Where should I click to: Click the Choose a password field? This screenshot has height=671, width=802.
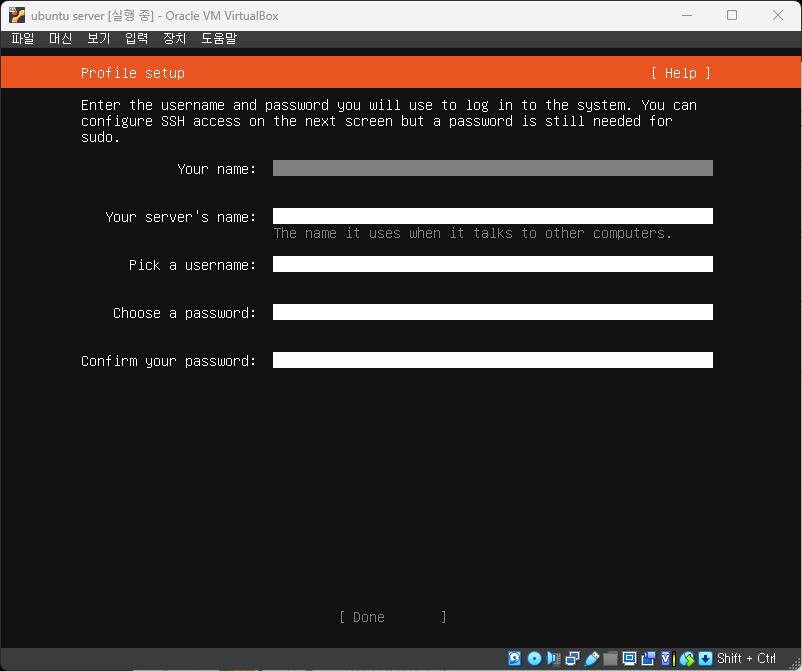(x=493, y=312)
